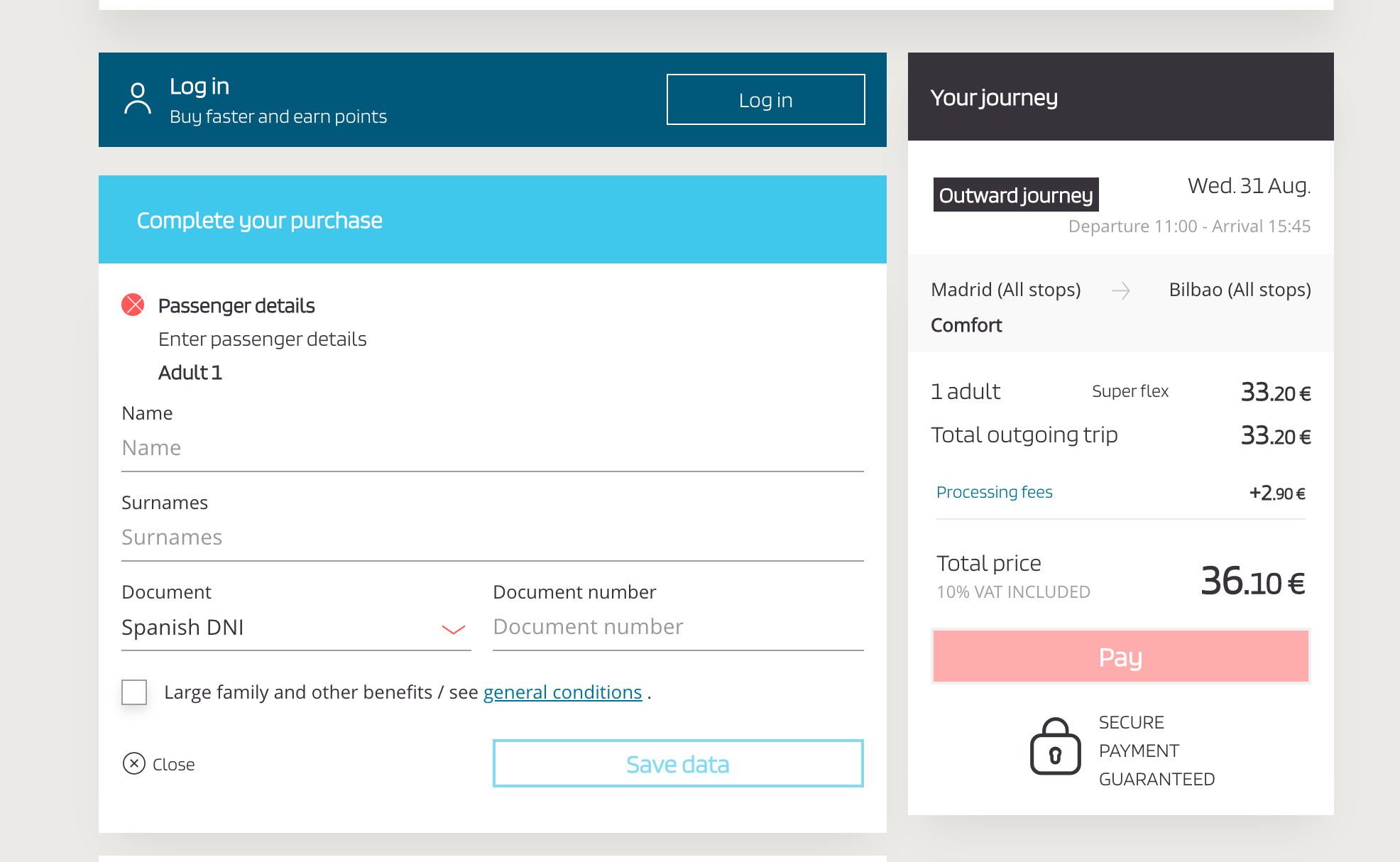1400x862 pixels.
Task: Click the arrow between Madrid and Bilbao
Action: coord(1121,290)
